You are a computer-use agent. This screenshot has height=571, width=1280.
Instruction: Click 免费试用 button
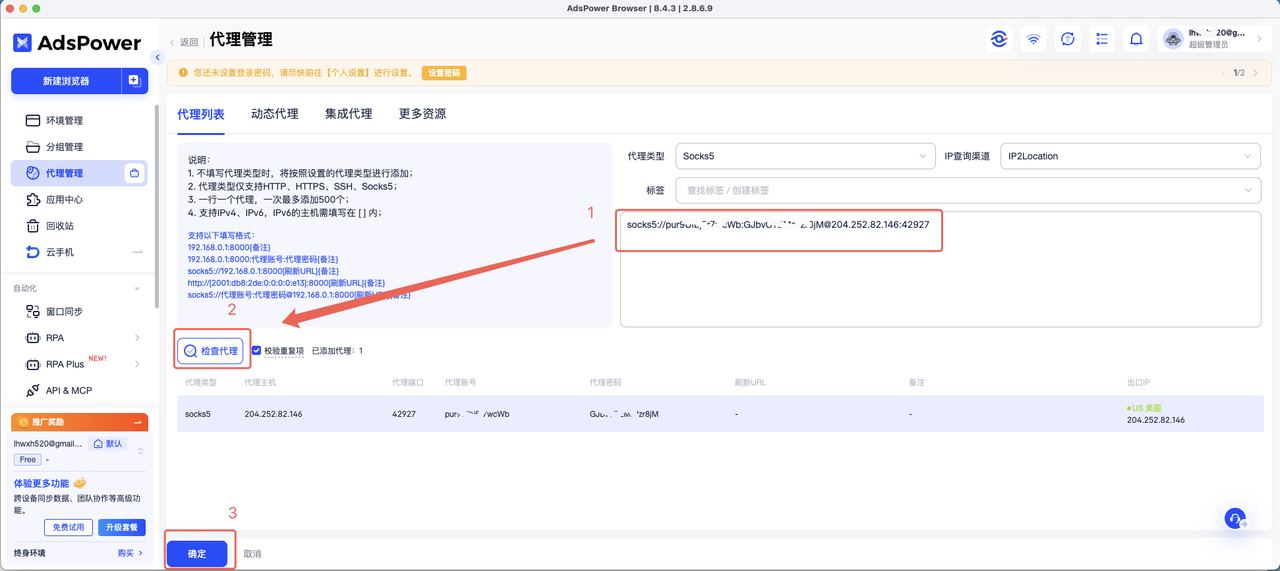click(69, 527)
